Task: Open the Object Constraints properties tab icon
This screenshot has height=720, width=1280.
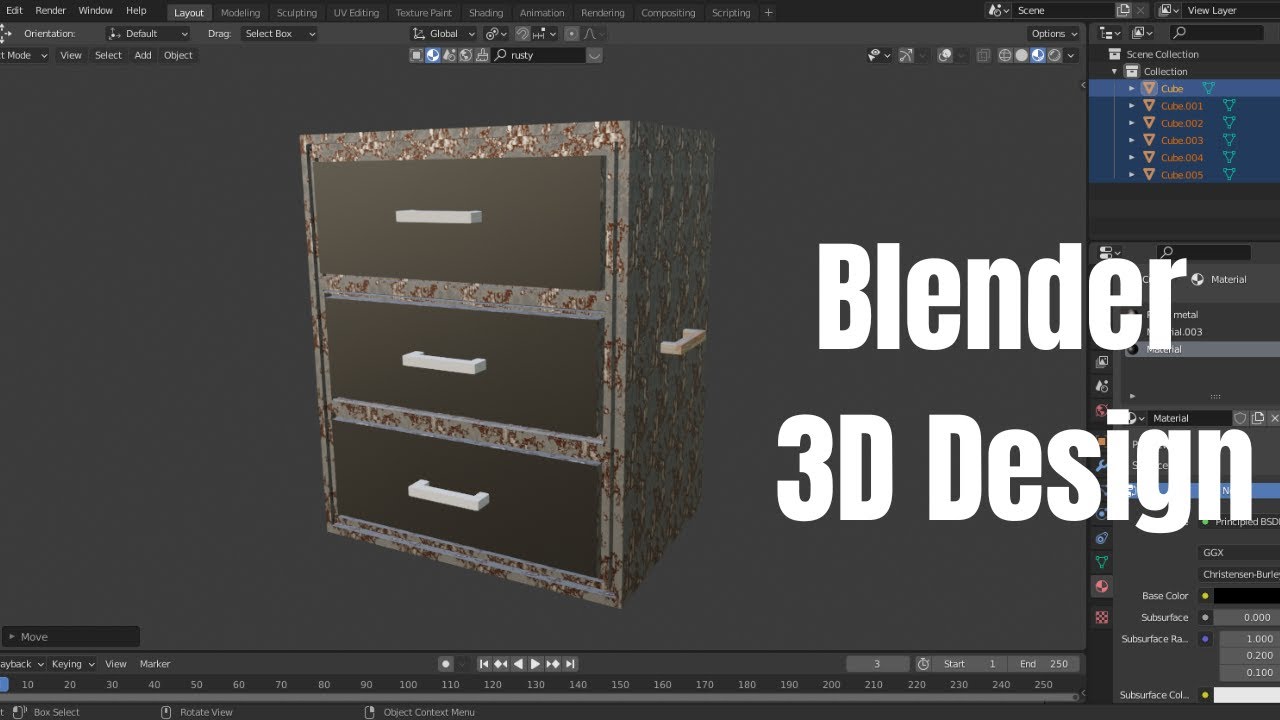Action: click(x=1102, y=538)
